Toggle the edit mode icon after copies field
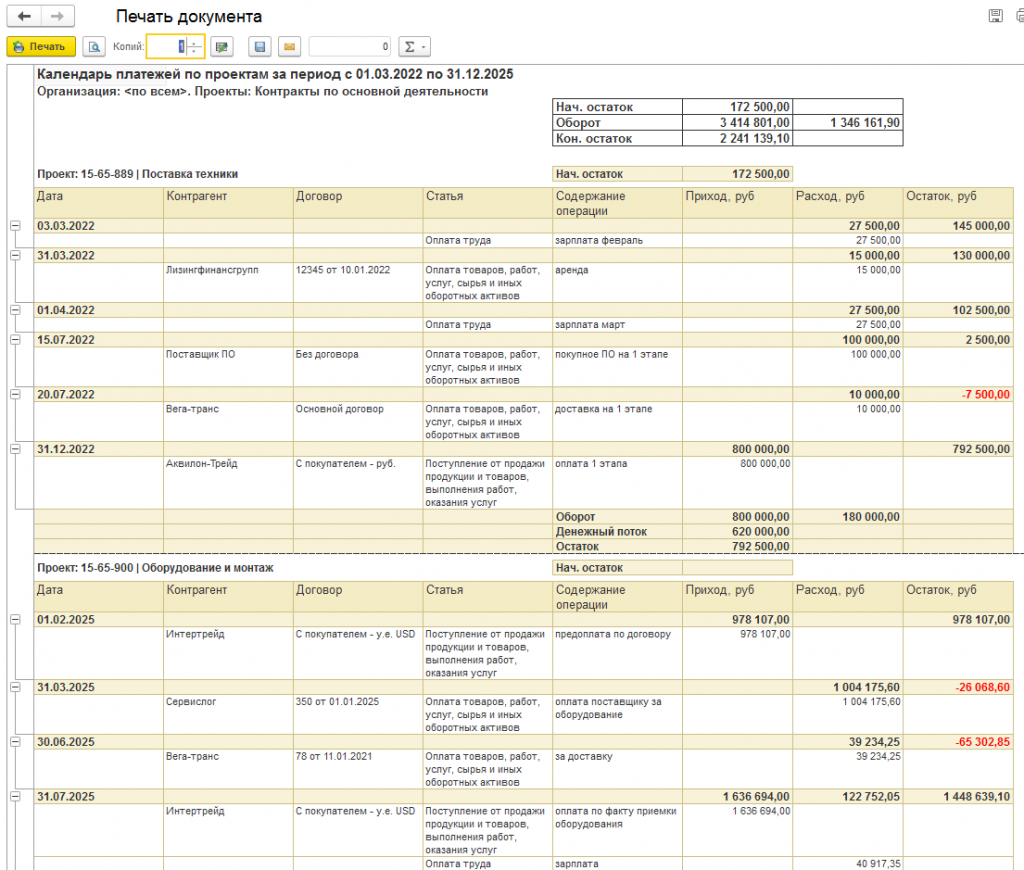The height and width of the screenshot is (870, 1024). [x=221, y=46]
